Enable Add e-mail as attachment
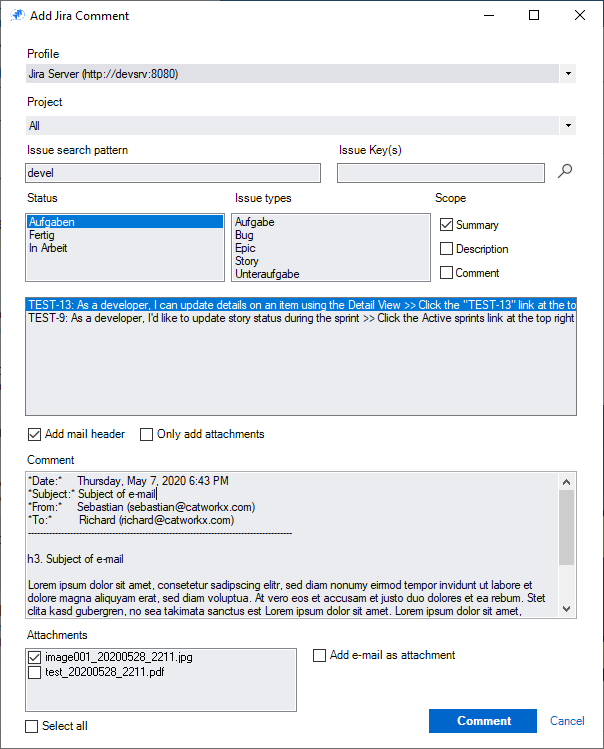This screenshot has width=604, height=749. pyautogui.click(x=320, y=656)
